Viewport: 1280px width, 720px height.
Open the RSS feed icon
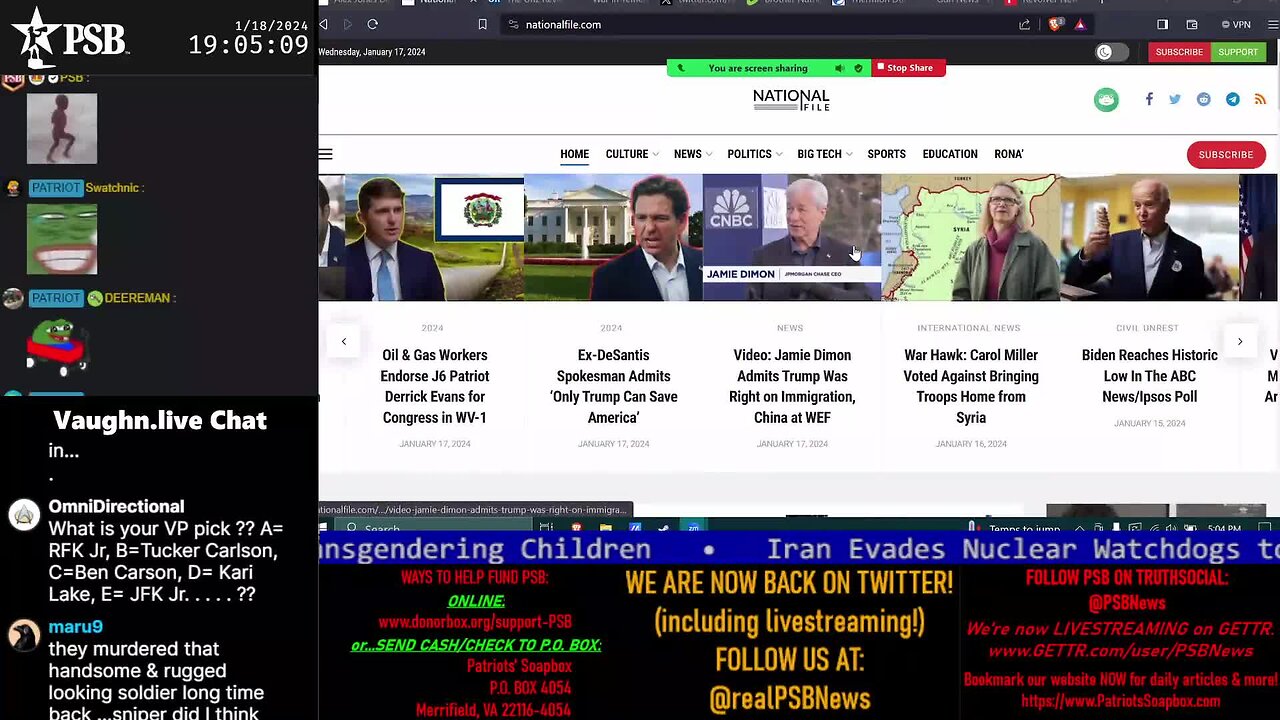[x=1260, y=99]
